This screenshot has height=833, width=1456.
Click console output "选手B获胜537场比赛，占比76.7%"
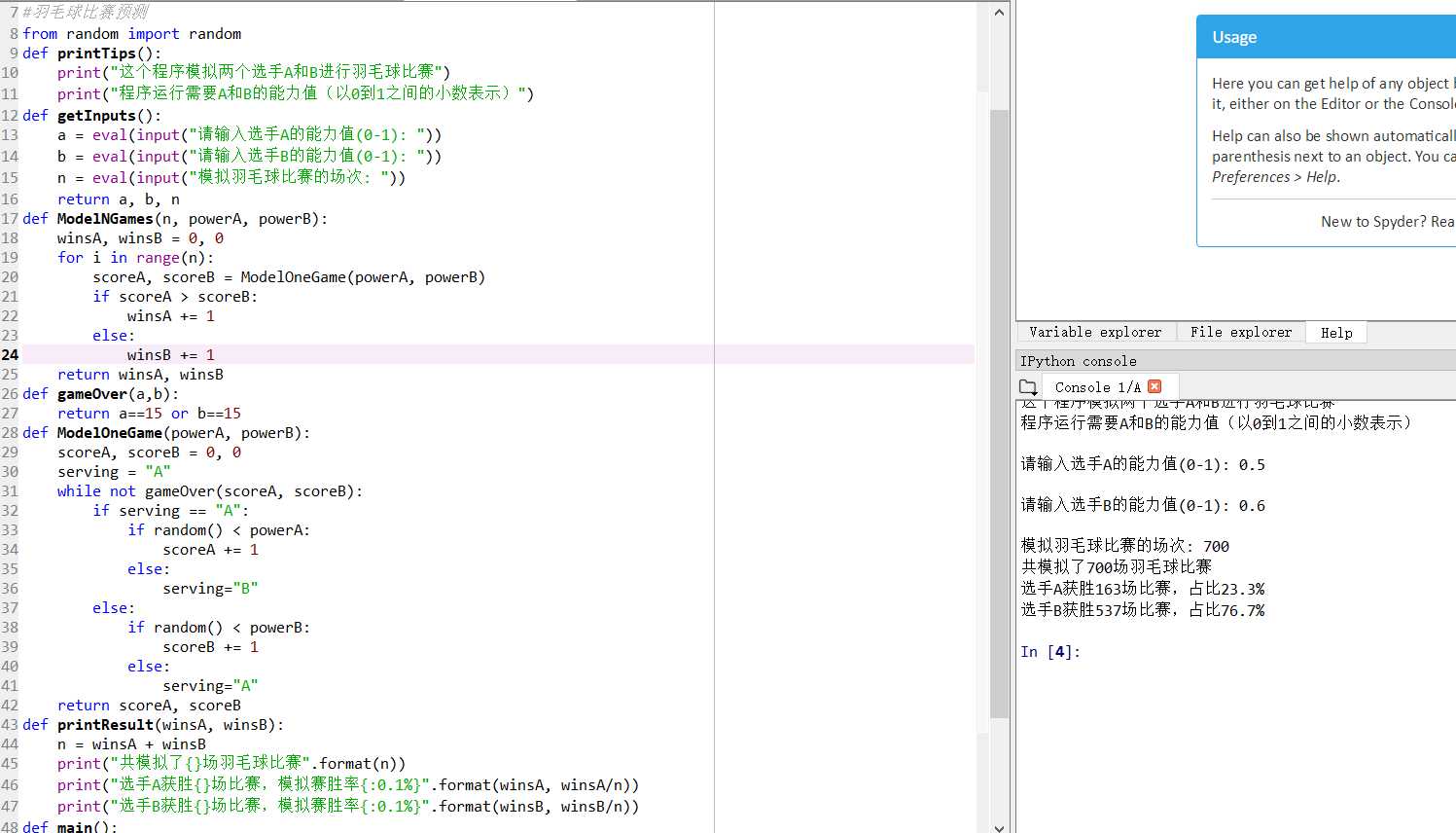pyautogui.click(x=1143, y=610)
